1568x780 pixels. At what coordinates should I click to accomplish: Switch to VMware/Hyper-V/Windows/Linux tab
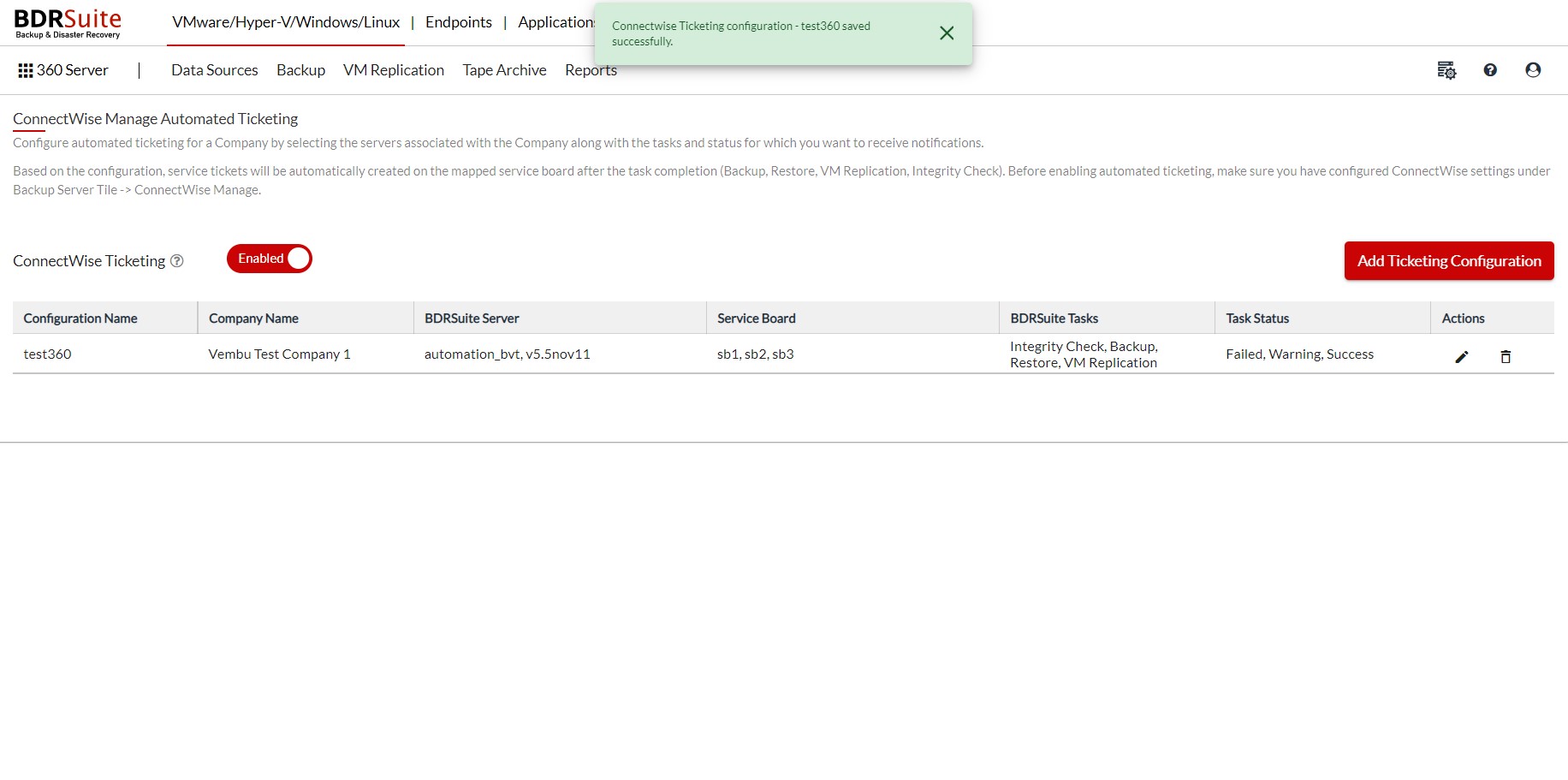286,22
